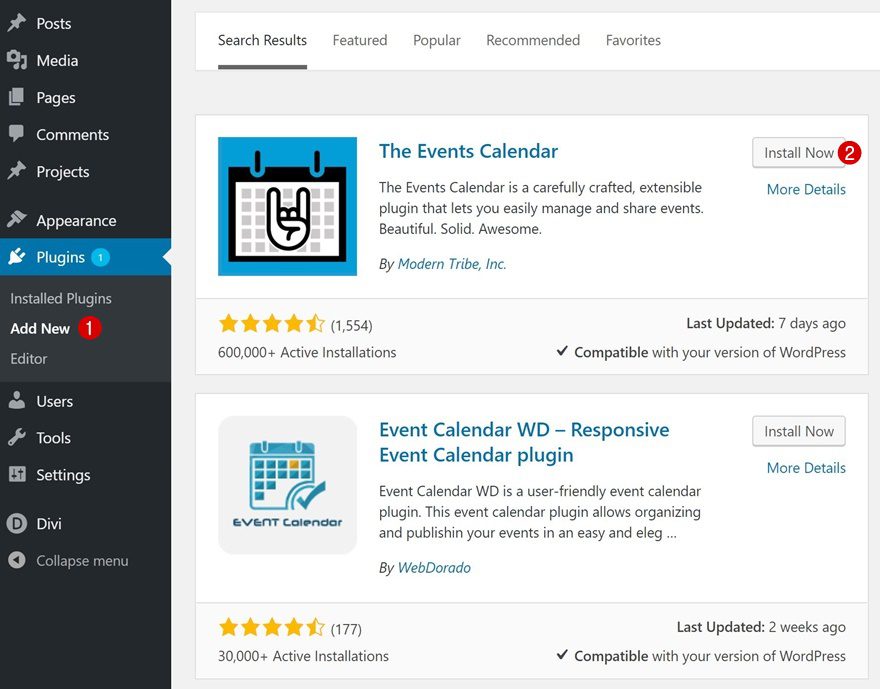The height and width of the screenshot is (689, 880).
Task: View More Details for The Events Calendar
Action: pos(806,189)
